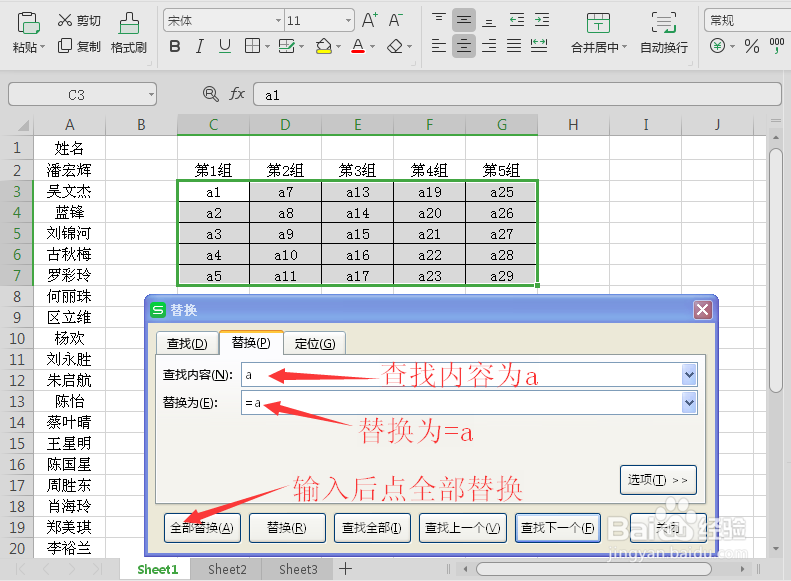The image size is (791, 581).
Task: Click the decrease indent icon
Action: click(517, 20)
